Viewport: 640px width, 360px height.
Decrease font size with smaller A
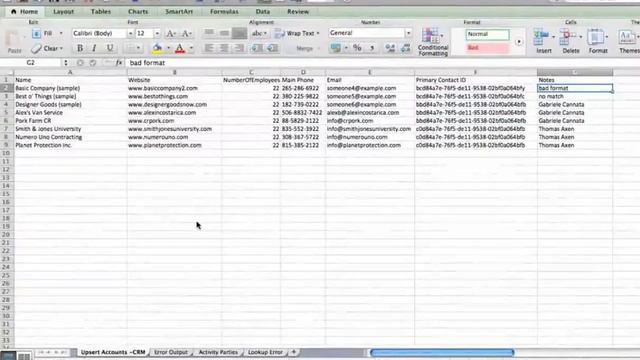(186, 33)
